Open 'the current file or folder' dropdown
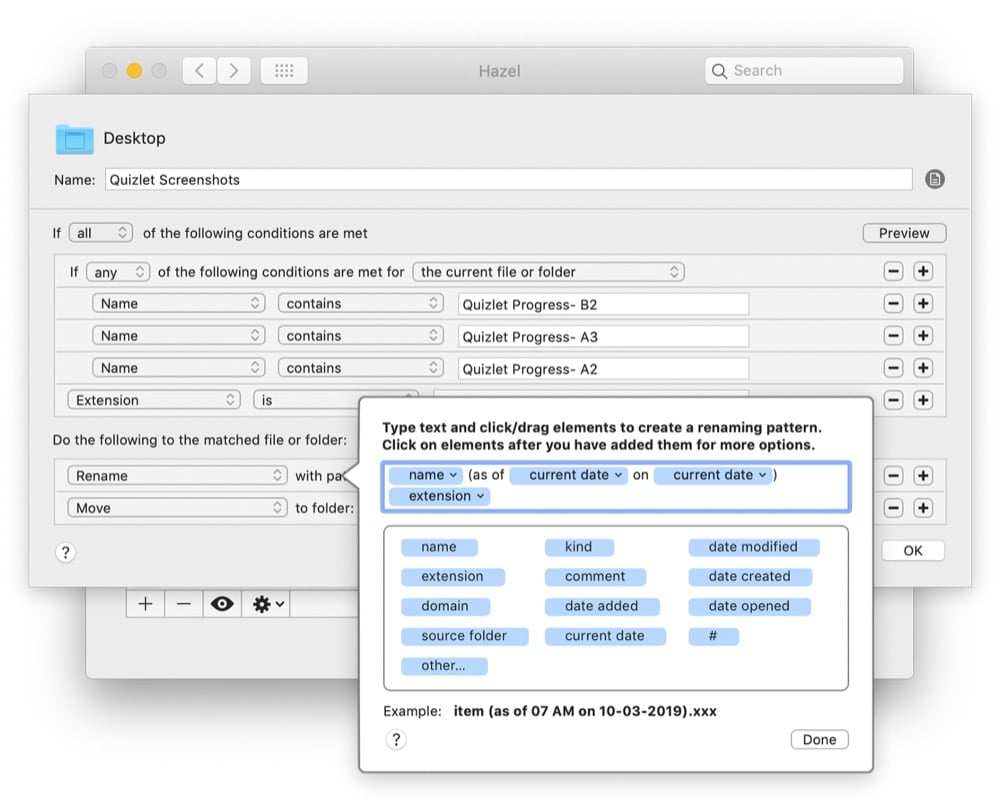Viewport: 1000px width, 806px height. pyautogui.click(x=548, y=272)
